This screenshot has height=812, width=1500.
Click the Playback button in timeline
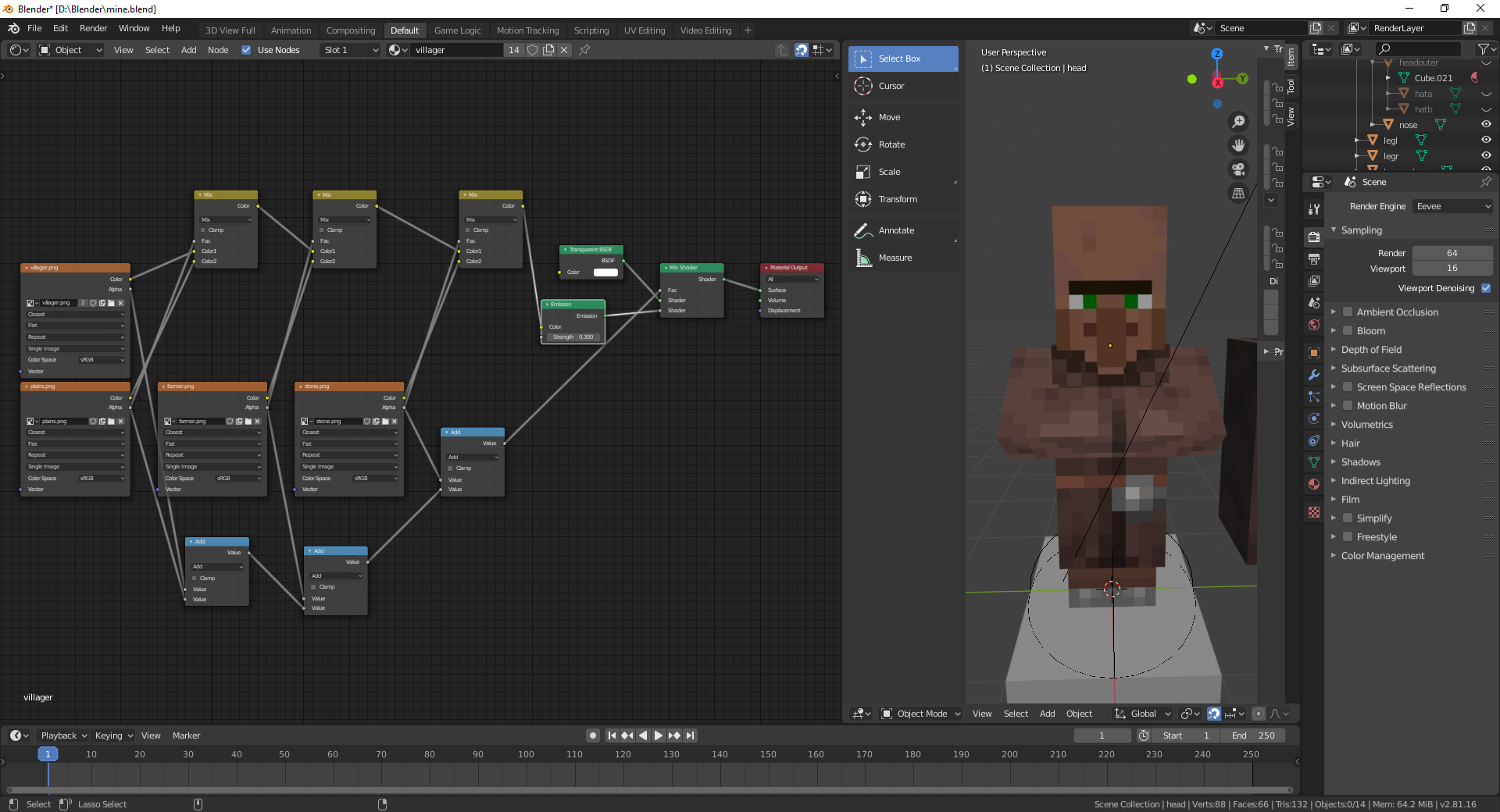pyautogui.click(x=64, y=735)
